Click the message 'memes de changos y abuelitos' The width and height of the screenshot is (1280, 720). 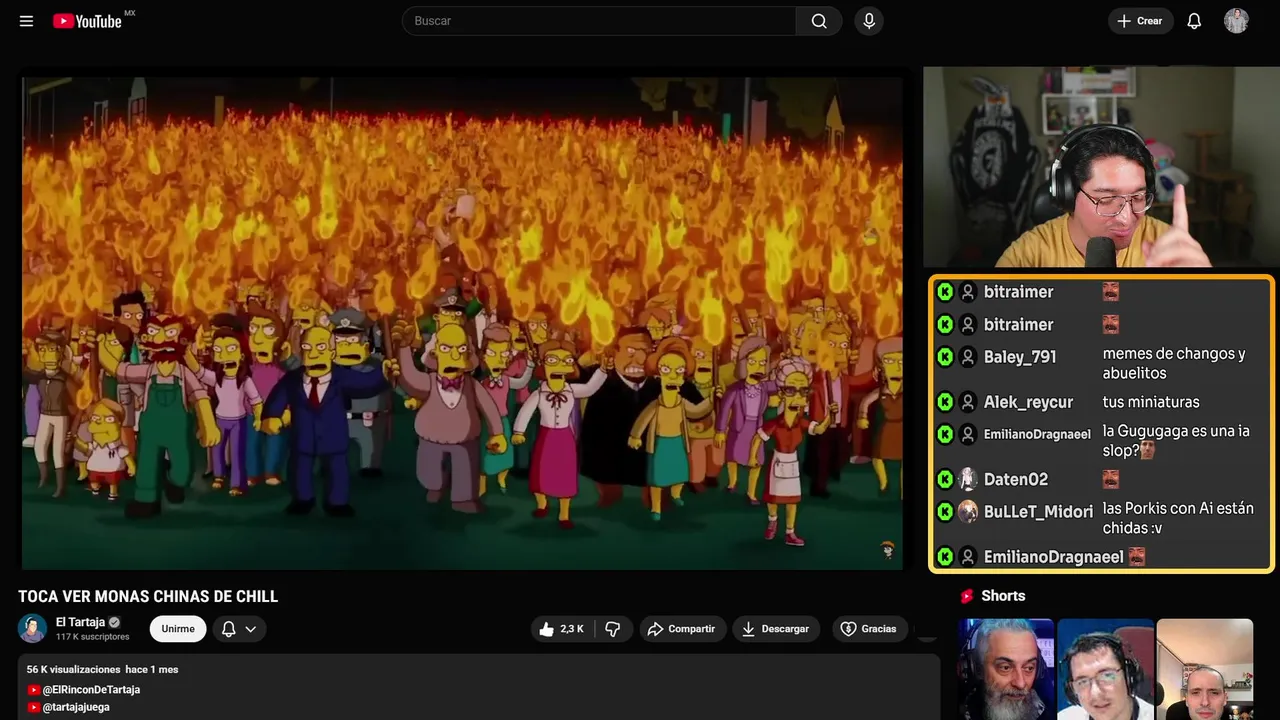pos(1174,363)
